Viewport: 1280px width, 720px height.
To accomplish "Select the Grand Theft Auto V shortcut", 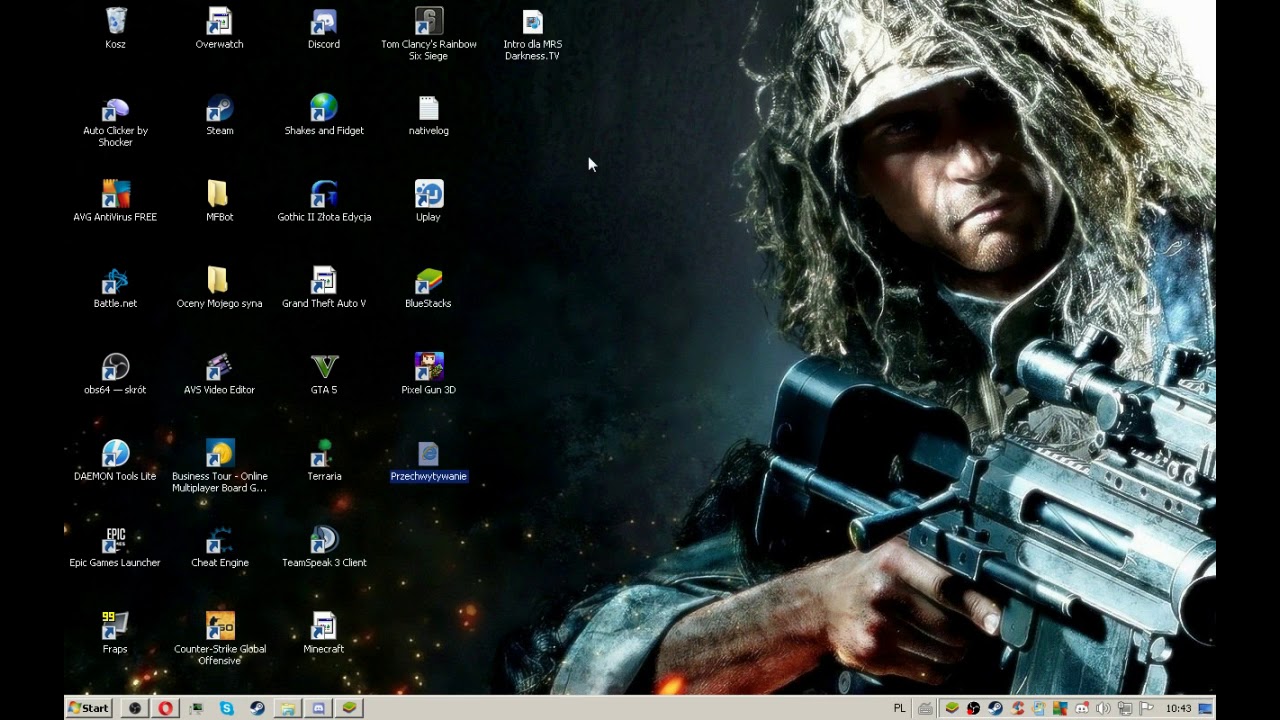I will [x=324, y=288].
